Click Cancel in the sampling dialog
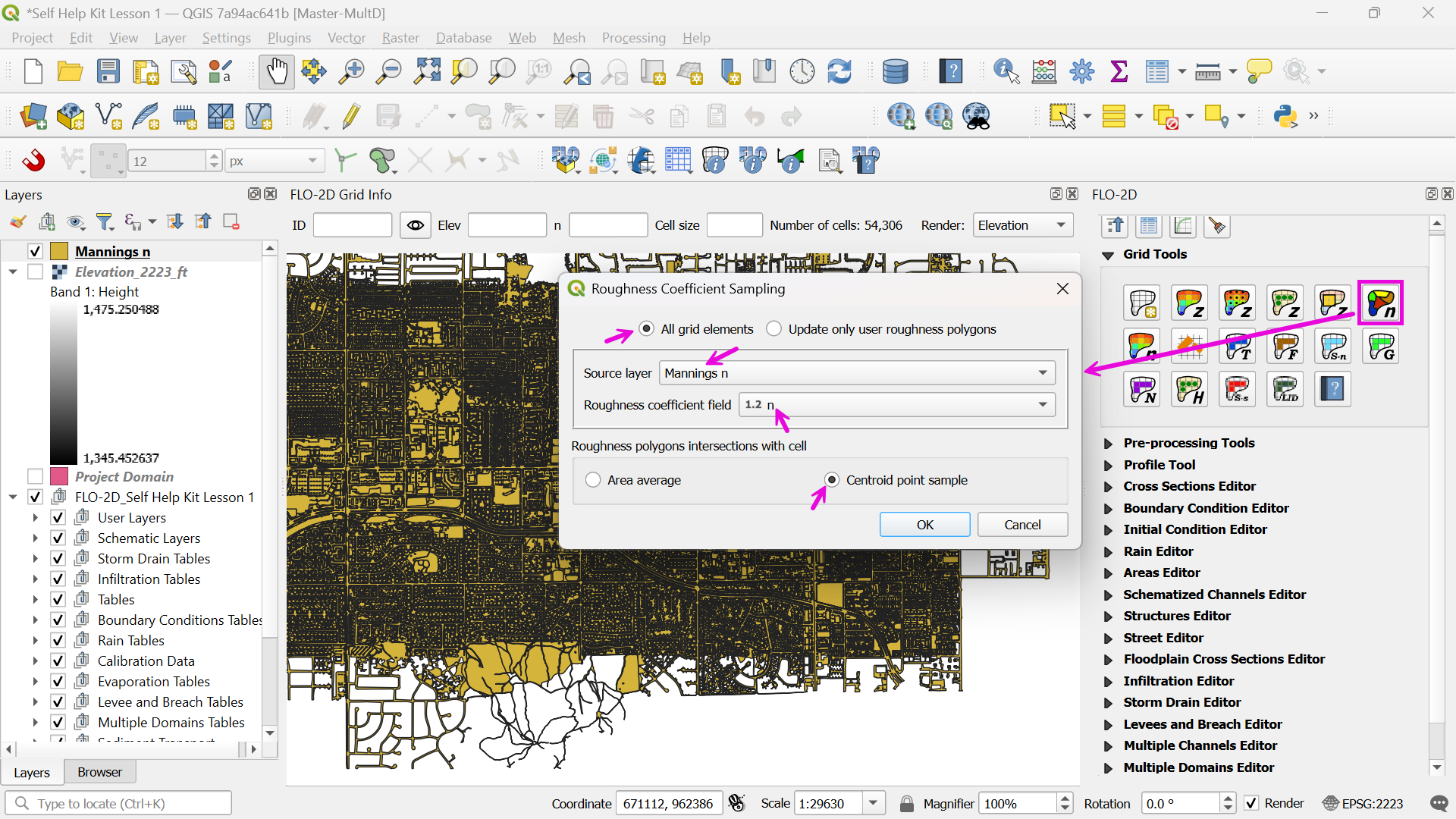The image size is (1456, 819). coord(1022,525)
